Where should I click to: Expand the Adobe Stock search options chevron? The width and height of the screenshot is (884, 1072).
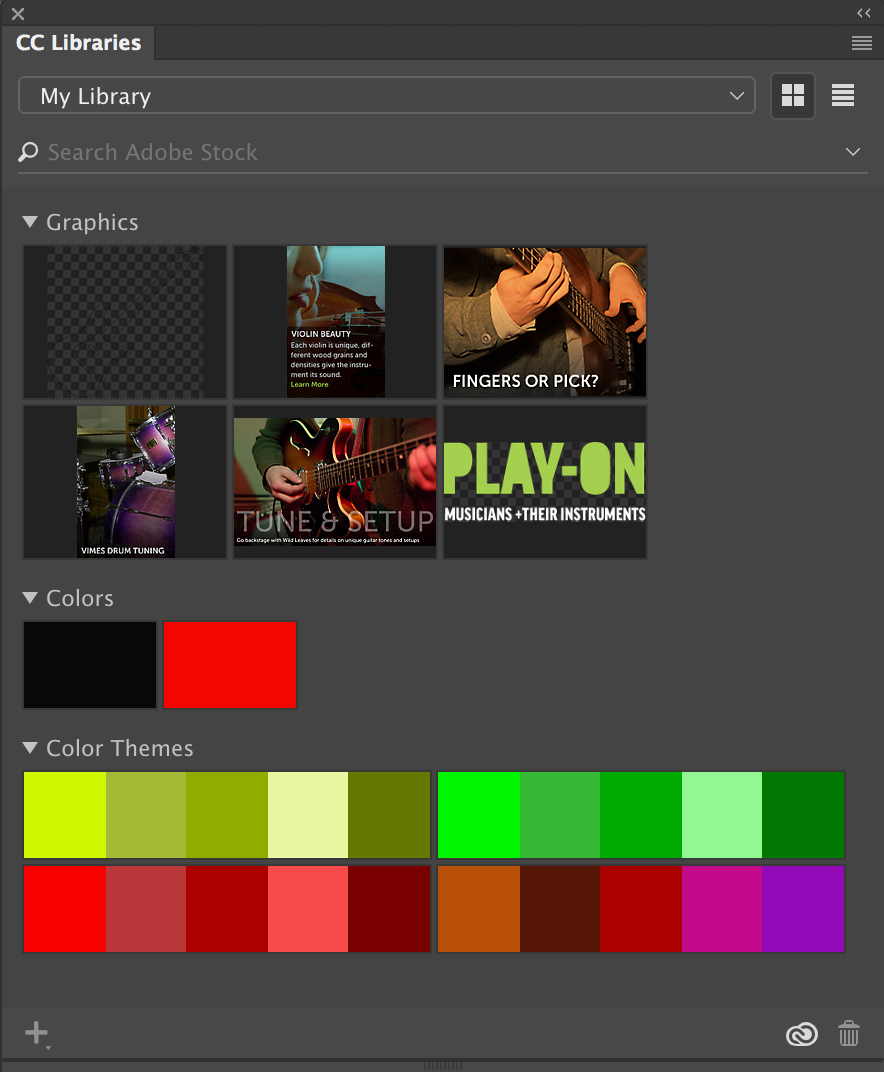pos(853,152)
